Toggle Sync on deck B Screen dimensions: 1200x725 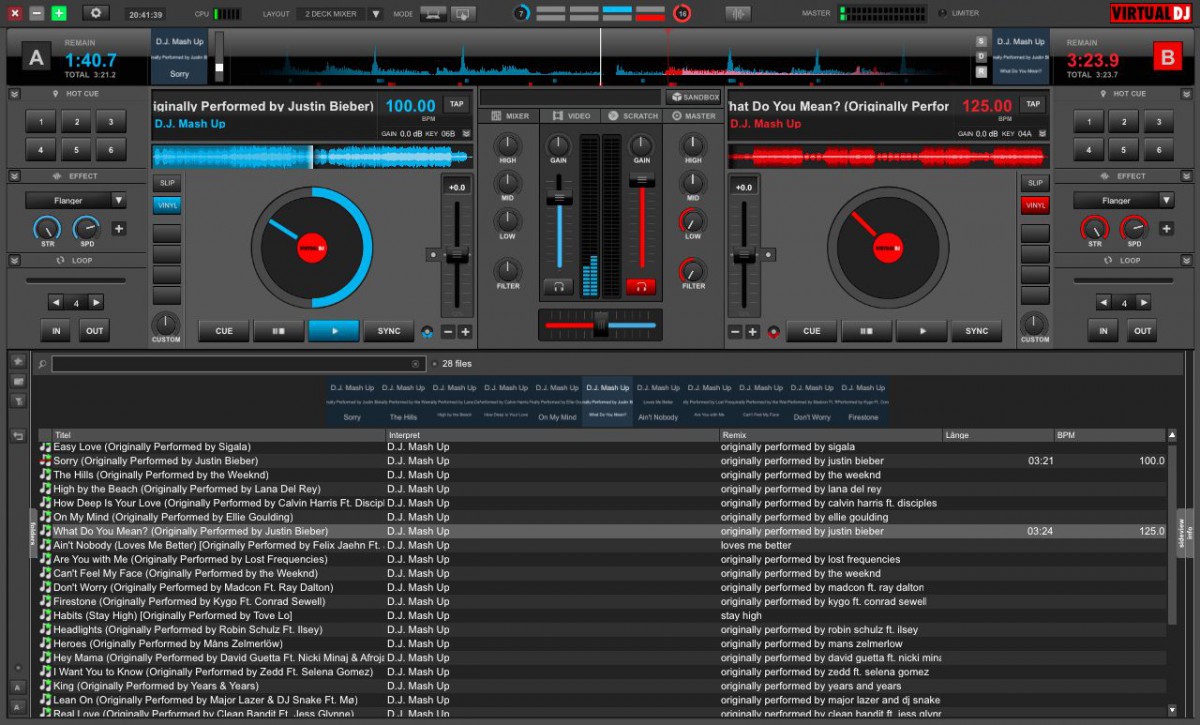coord(976,331)
